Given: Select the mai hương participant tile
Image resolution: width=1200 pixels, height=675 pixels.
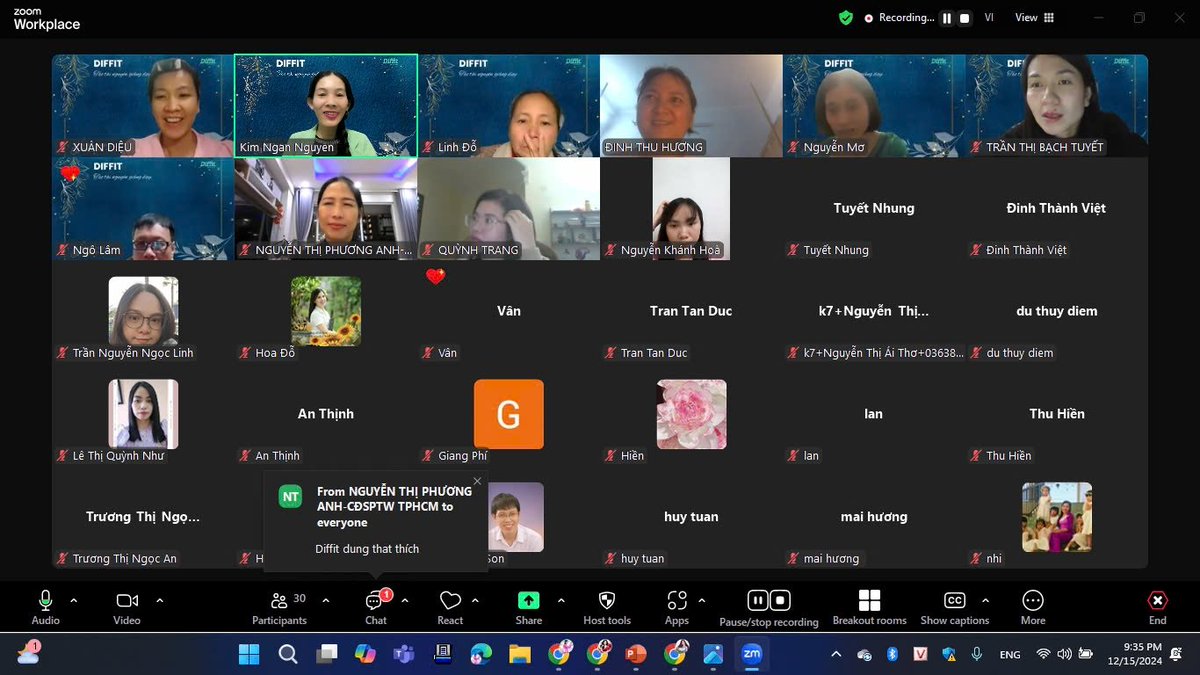Looking at the screenshot, I should point(874,518).
